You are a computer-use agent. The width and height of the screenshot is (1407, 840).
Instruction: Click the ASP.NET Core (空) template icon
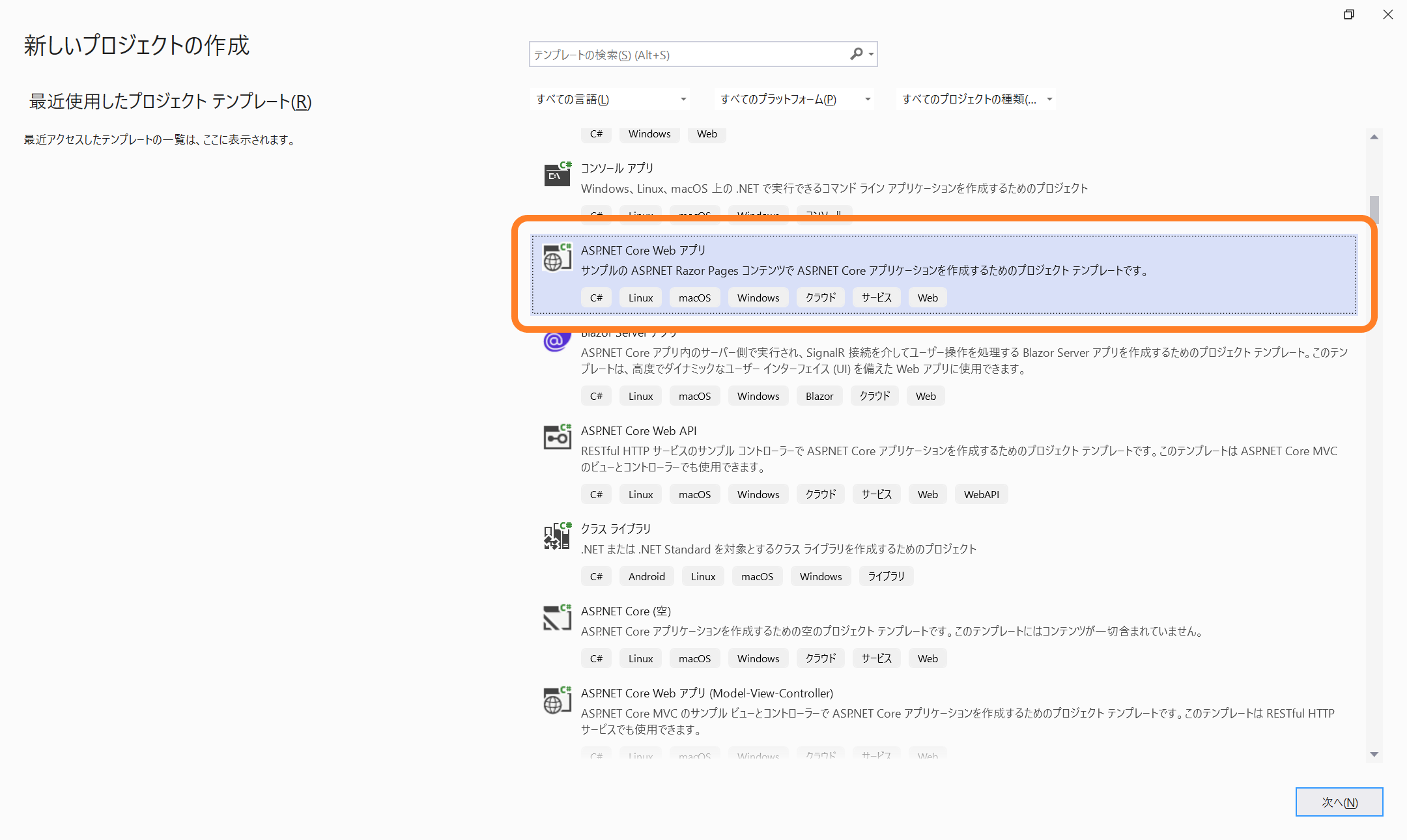558,617
